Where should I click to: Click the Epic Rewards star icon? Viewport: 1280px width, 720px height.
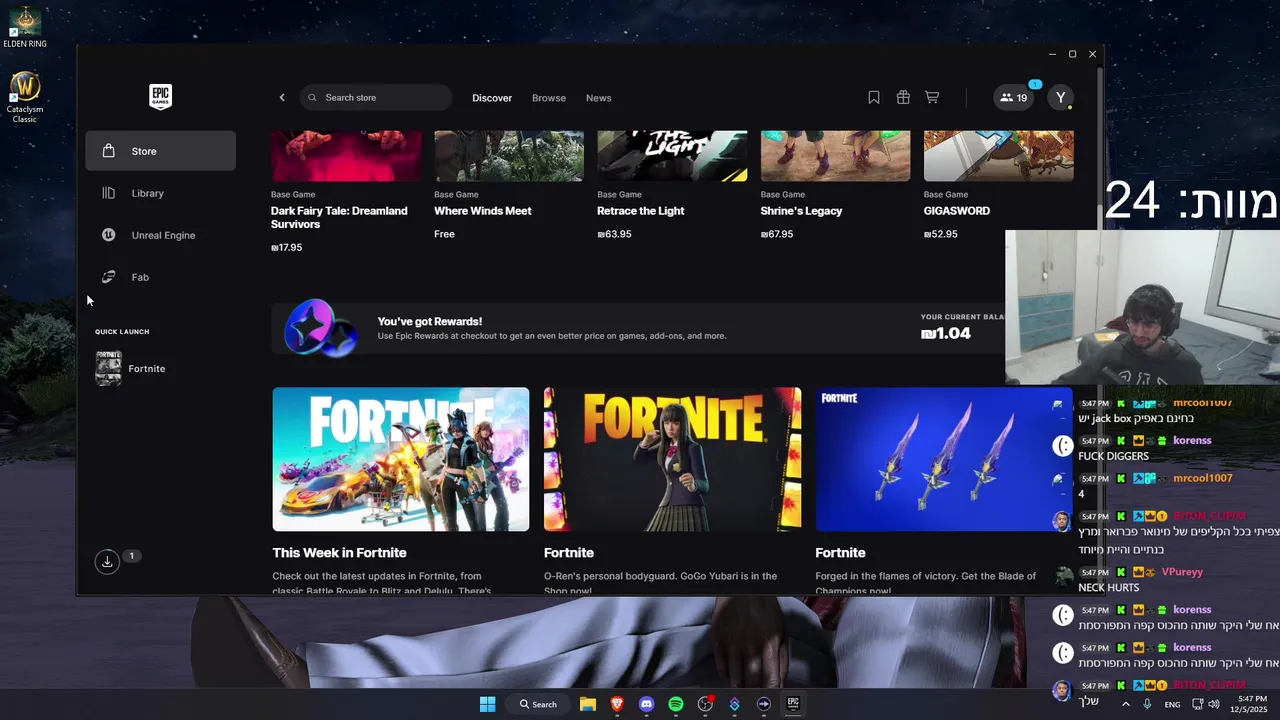[320, 328]
